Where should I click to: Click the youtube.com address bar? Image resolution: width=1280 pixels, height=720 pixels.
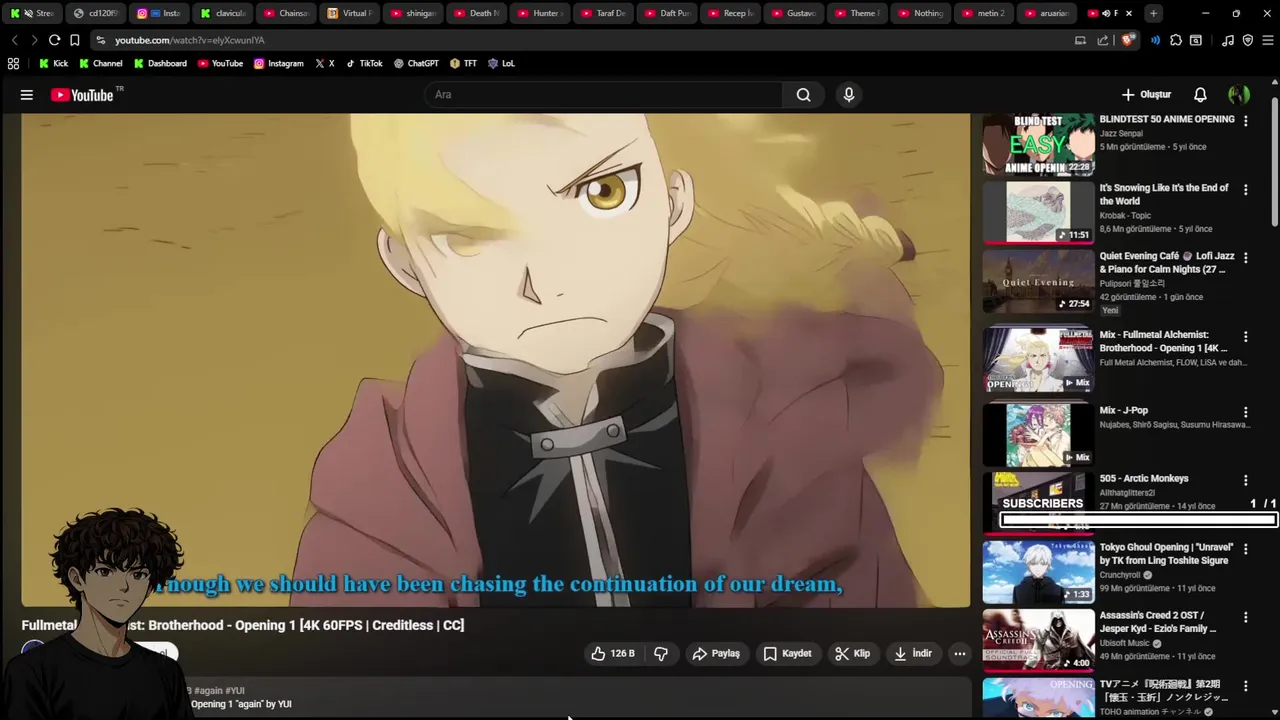coord(580,40)
